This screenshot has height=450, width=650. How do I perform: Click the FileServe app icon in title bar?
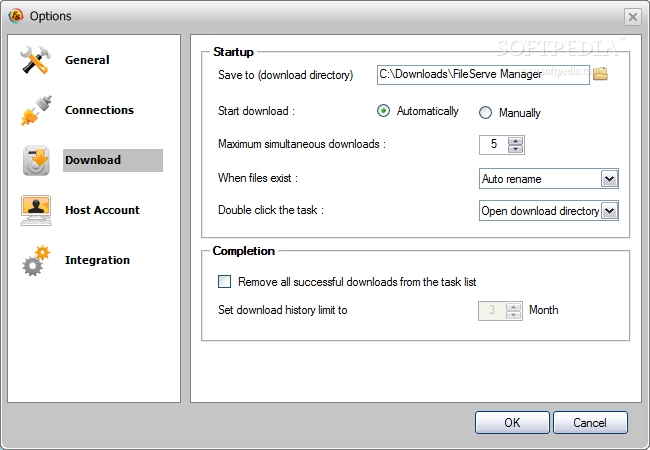click(x=15, y=16)
